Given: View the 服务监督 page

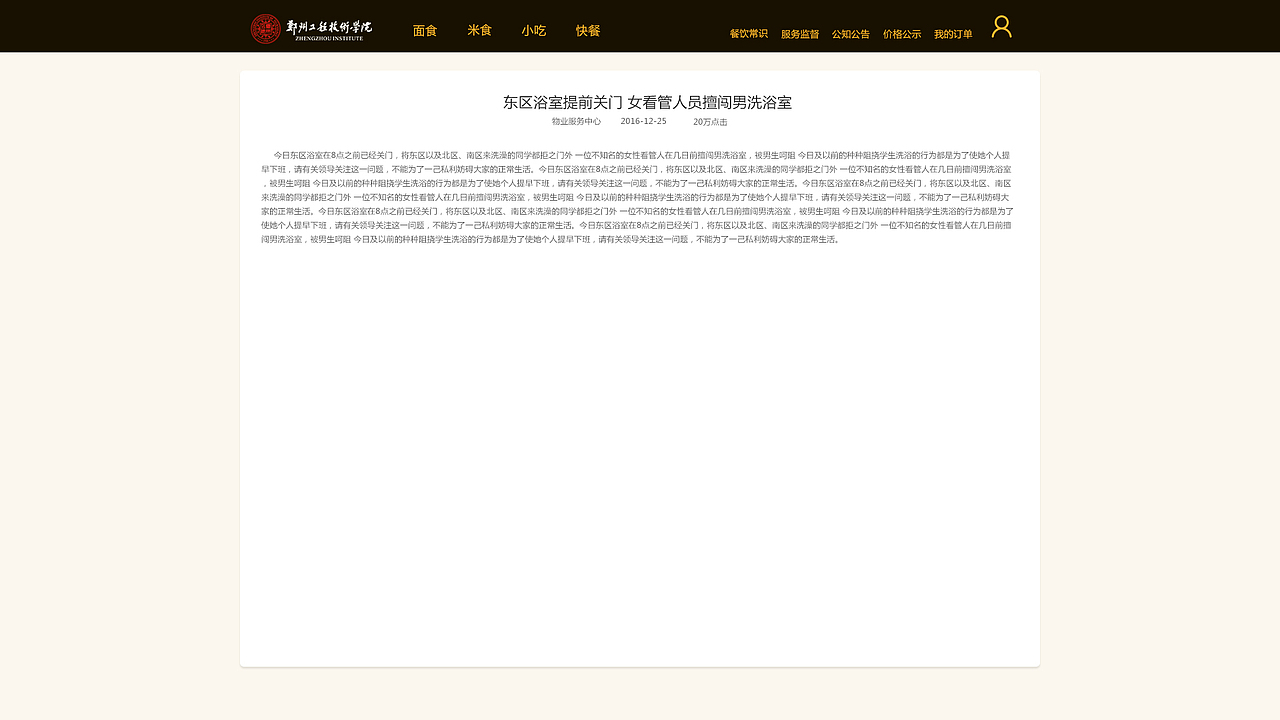Looking at the screenshot, I should 800,34.
